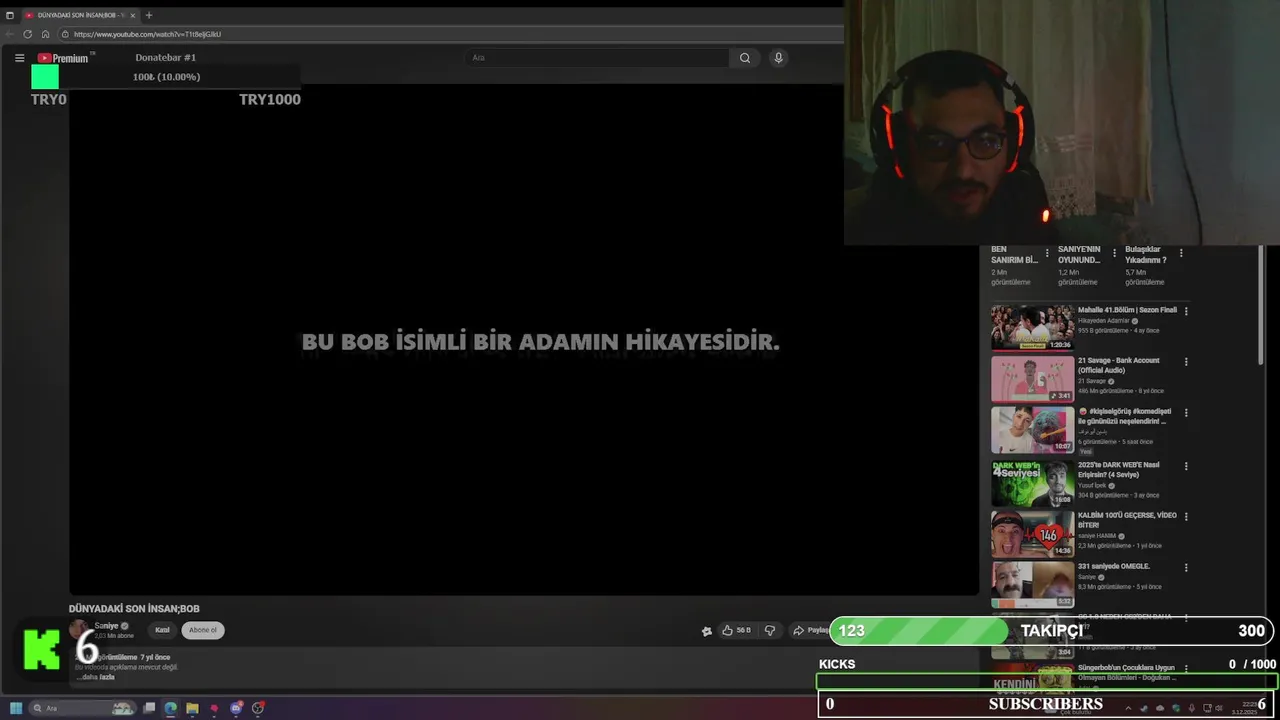Subscribe with the 'Abone ol' button
Image resolution: width=1280 pixels, height=720 pixels.
coord(203,630)
